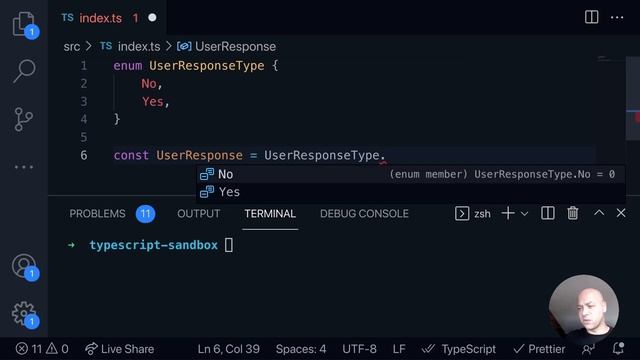The image size is (640, 360).
Task: Start Live Share from status bar
Action: coord(120,349)
